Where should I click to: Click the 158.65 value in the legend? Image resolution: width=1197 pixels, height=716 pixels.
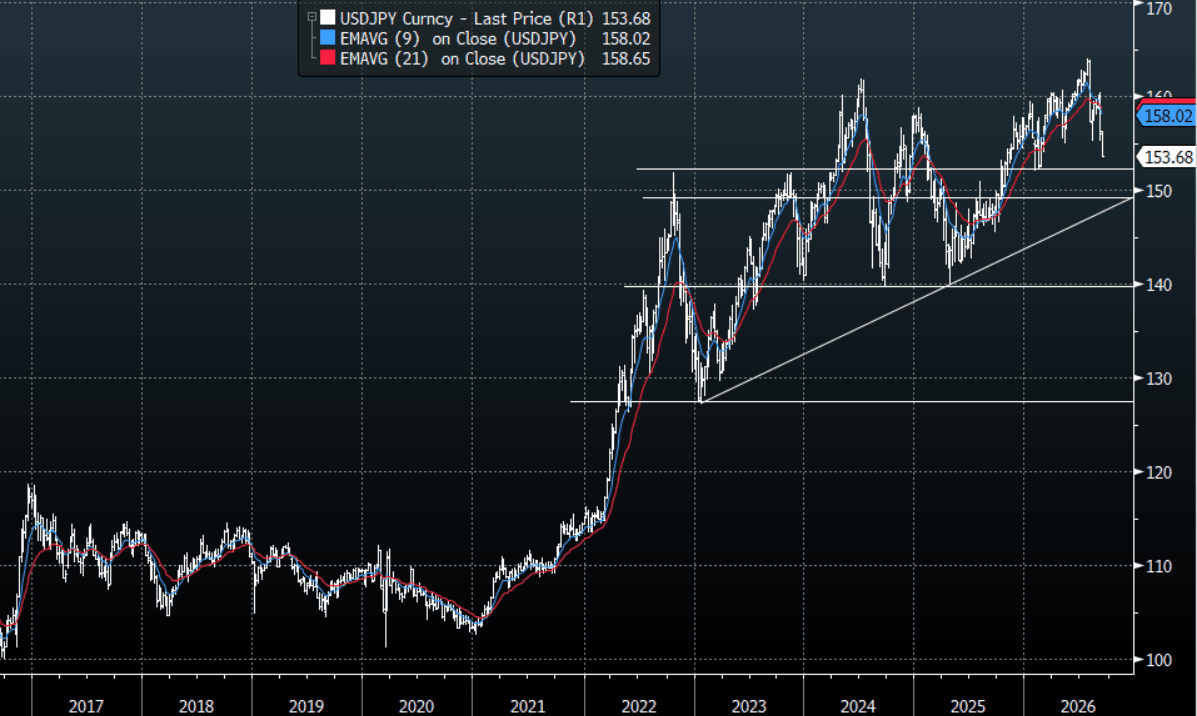[626, 59]
